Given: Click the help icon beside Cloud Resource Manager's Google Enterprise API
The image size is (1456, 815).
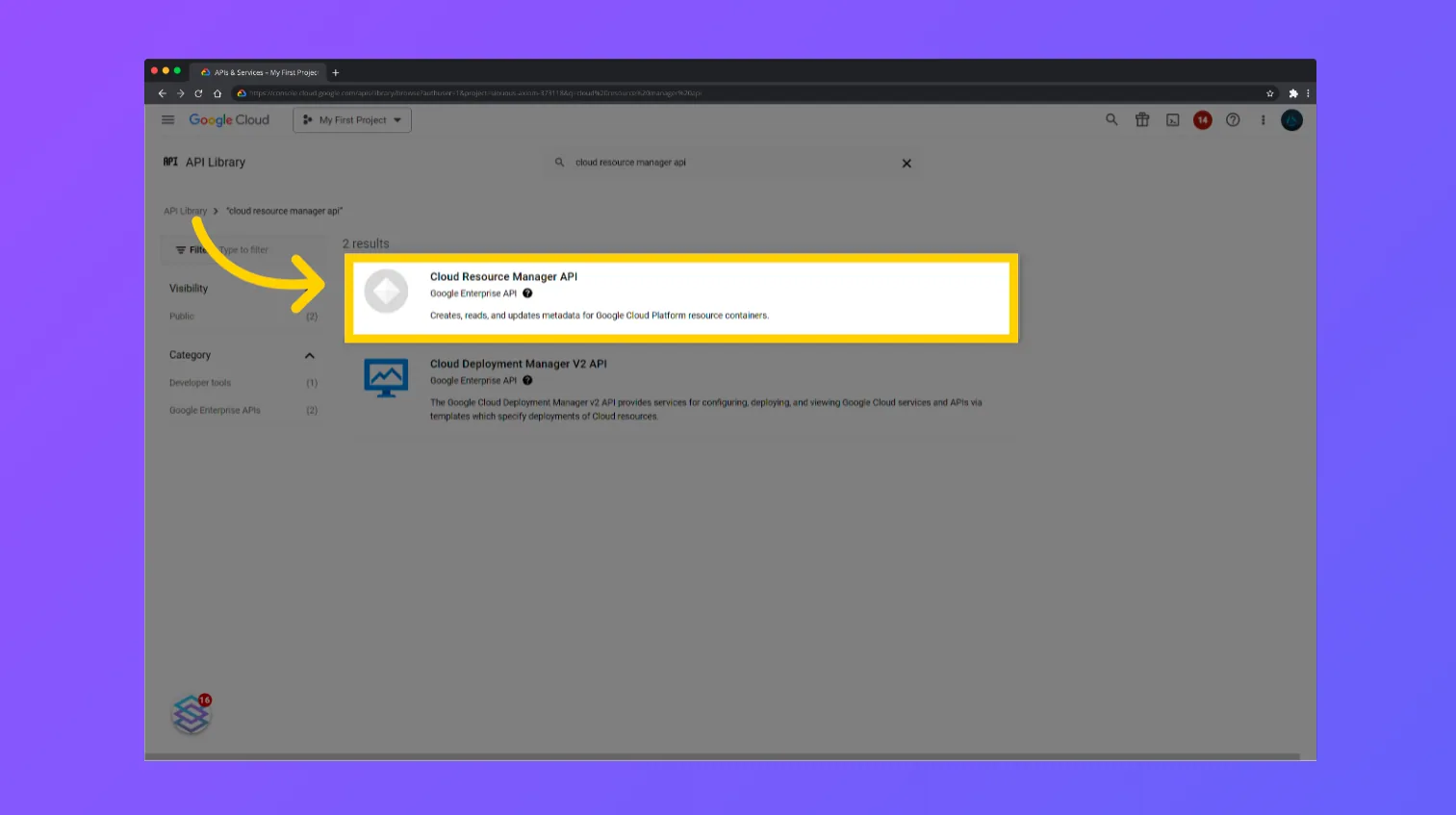Looking at the screenshot, I should (x=527, y=293).
